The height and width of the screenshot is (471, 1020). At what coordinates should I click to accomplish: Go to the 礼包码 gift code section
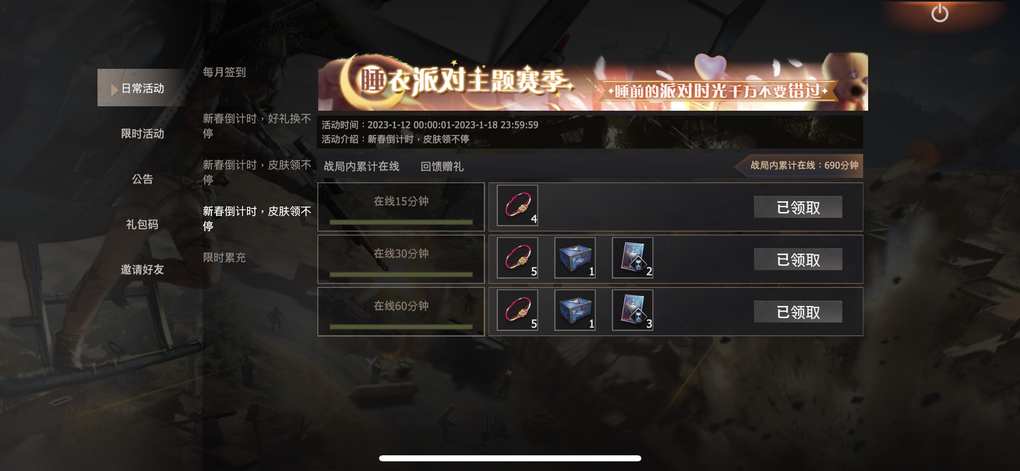click(x=142, y=224)
